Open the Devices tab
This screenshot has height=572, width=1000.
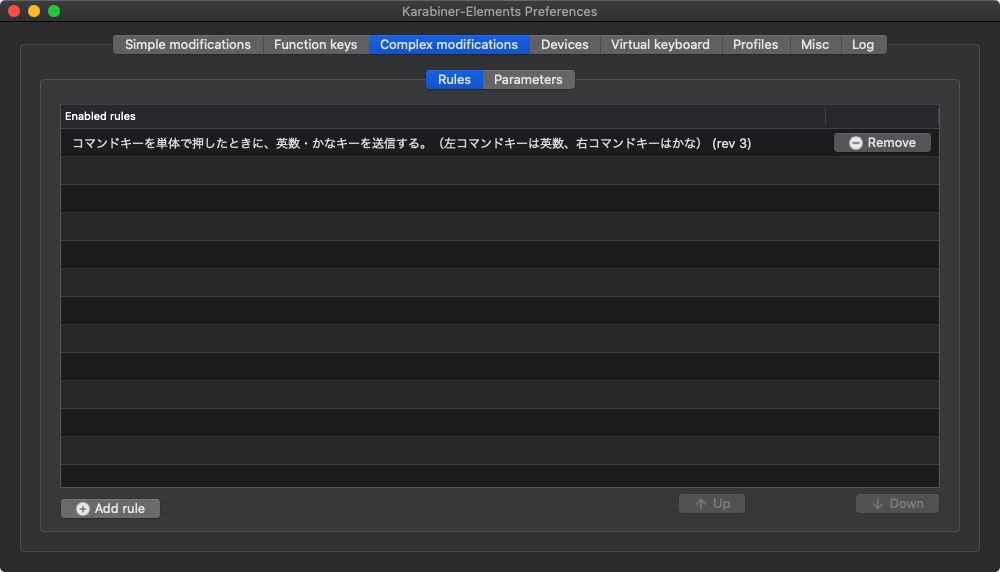565,45
